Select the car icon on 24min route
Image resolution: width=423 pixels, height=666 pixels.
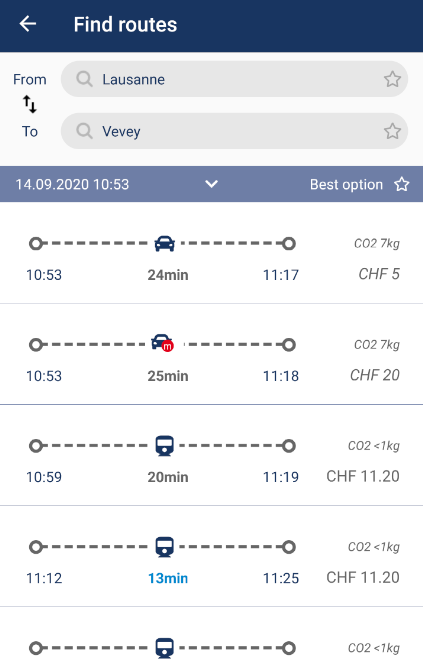coord(164,243)
